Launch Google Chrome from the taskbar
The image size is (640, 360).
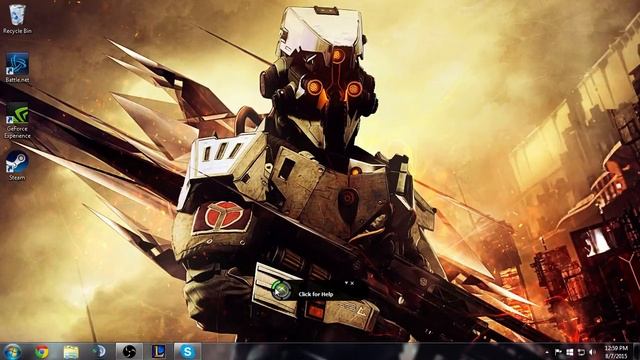tap(42, 351)
